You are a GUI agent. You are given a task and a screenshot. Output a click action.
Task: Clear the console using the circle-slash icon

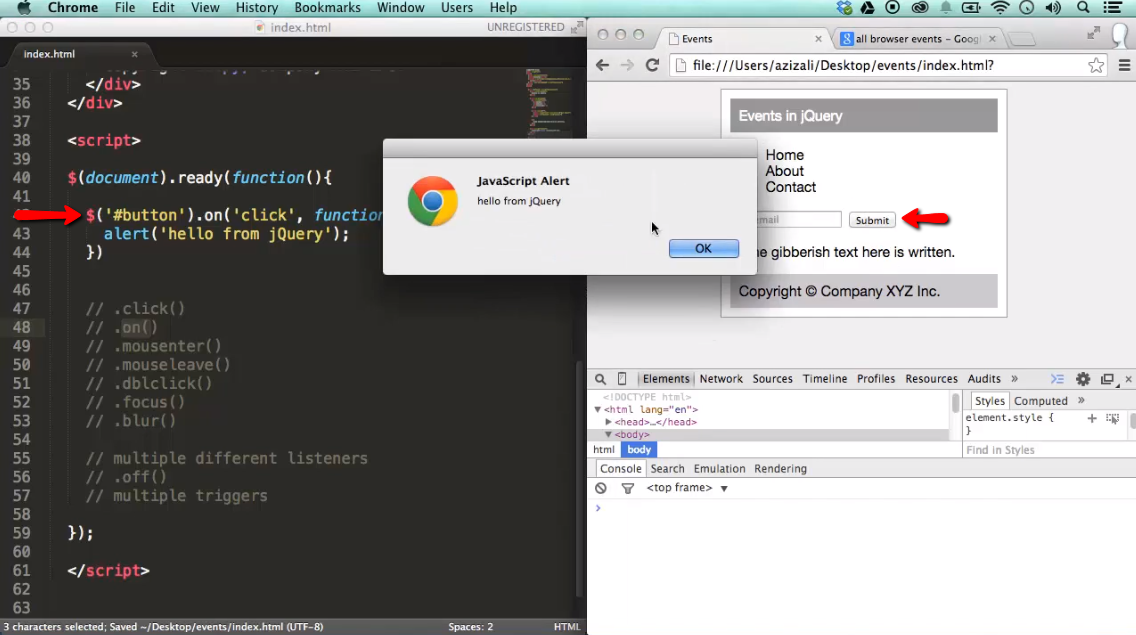[600, 488]
